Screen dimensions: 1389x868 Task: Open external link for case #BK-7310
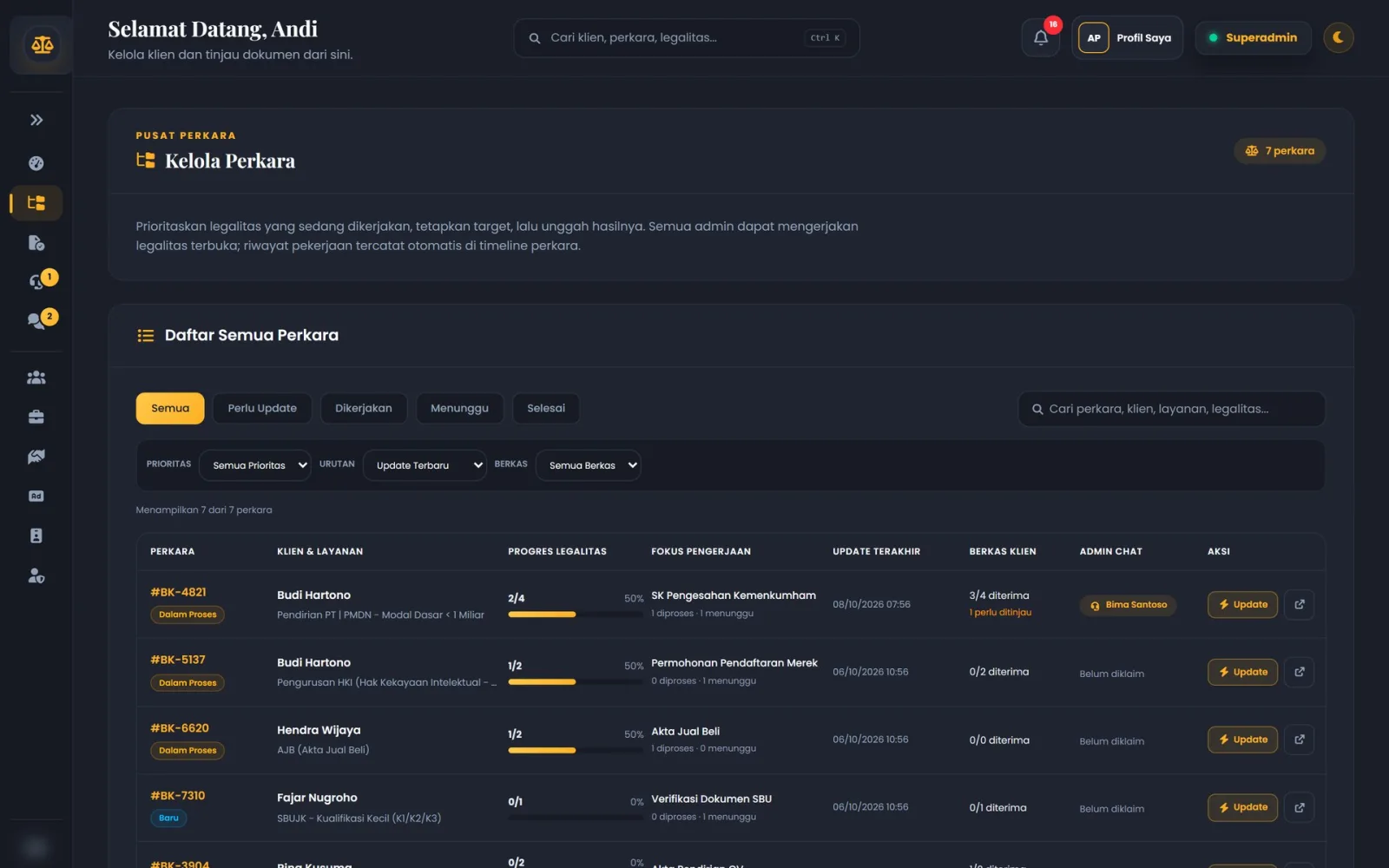point(1300,807)
